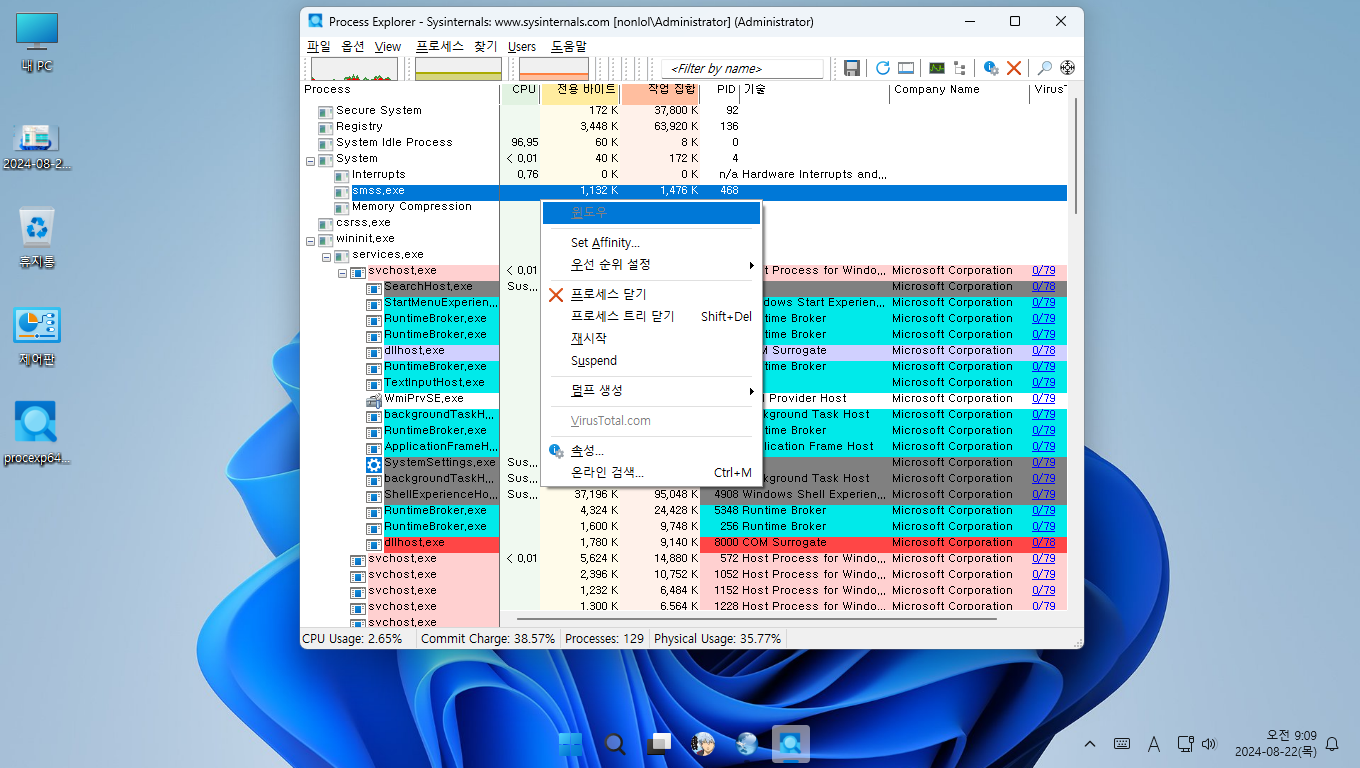Toggle the process tree view icon

960,68
